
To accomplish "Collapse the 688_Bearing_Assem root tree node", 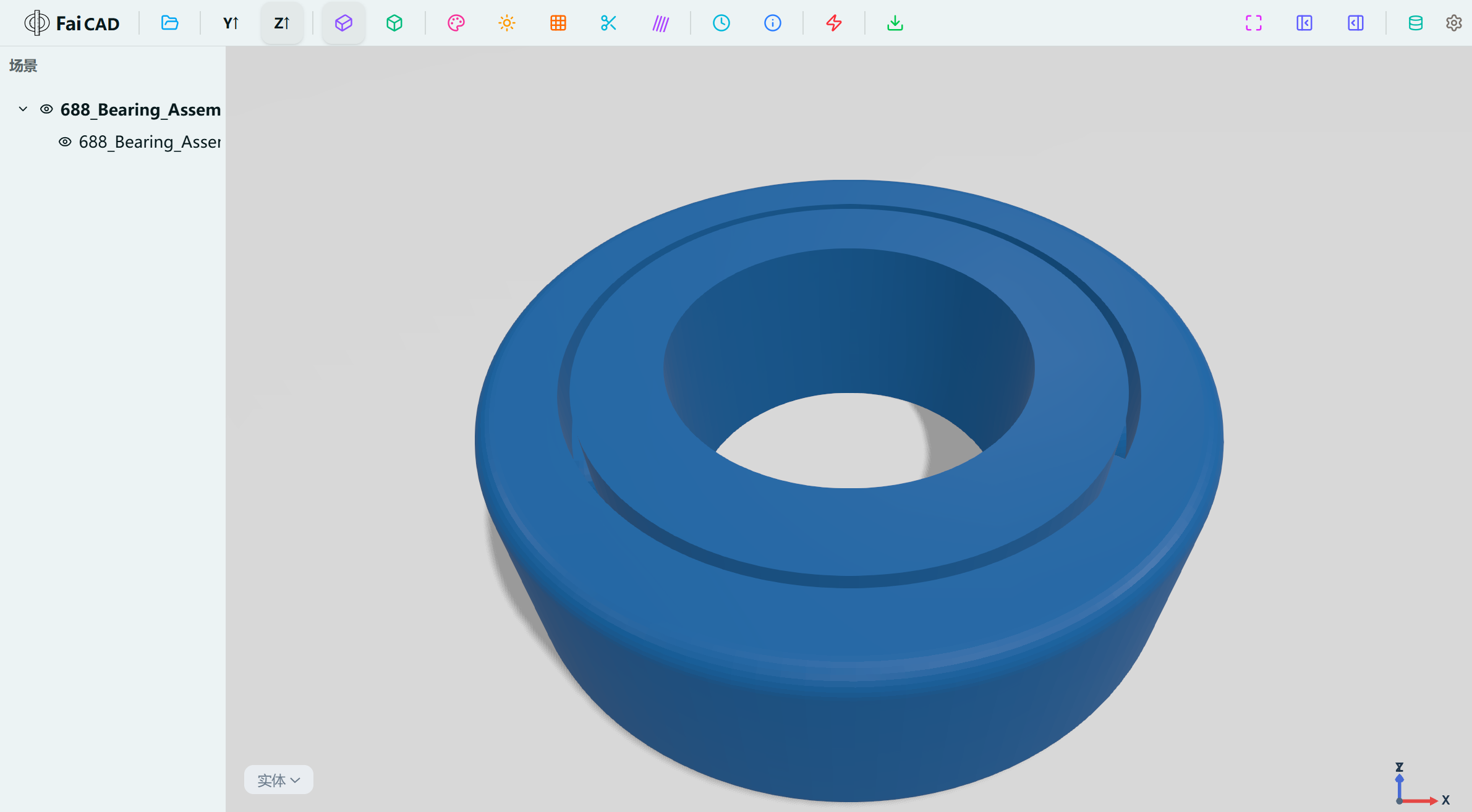I will (23, 109).
